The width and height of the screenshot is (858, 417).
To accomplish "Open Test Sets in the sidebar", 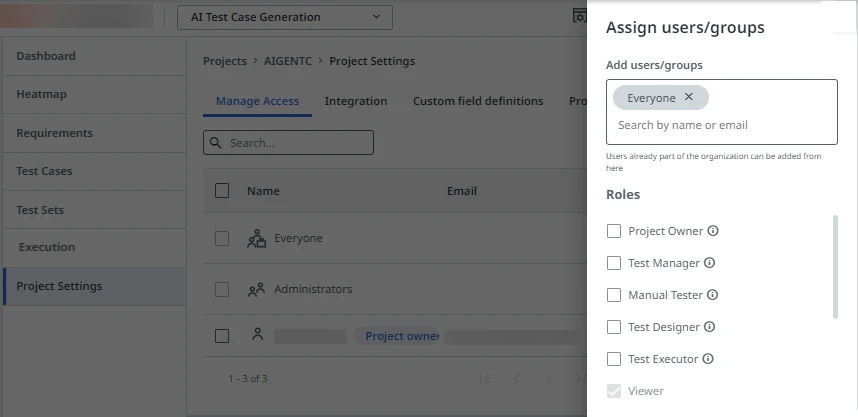I will (94, 210).
